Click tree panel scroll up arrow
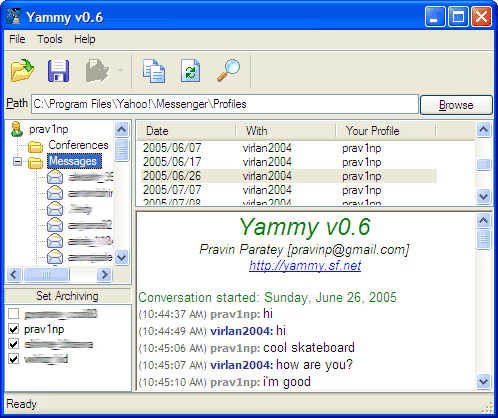 pos(122,129)
